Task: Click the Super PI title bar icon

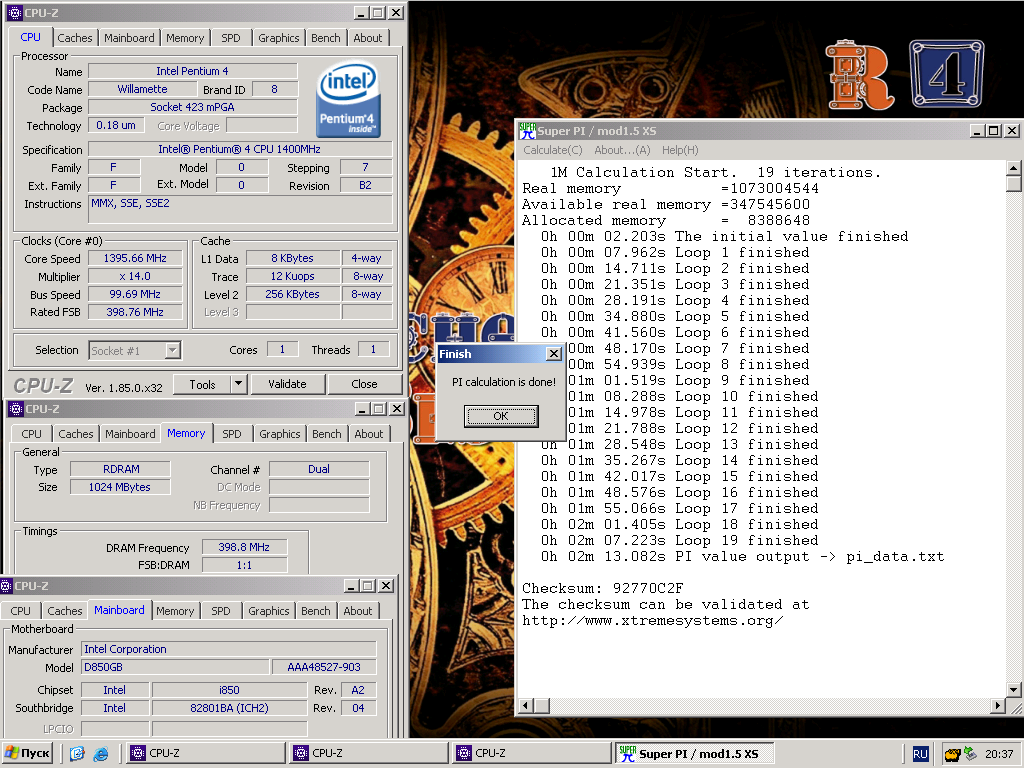Action: coord(527,131)
